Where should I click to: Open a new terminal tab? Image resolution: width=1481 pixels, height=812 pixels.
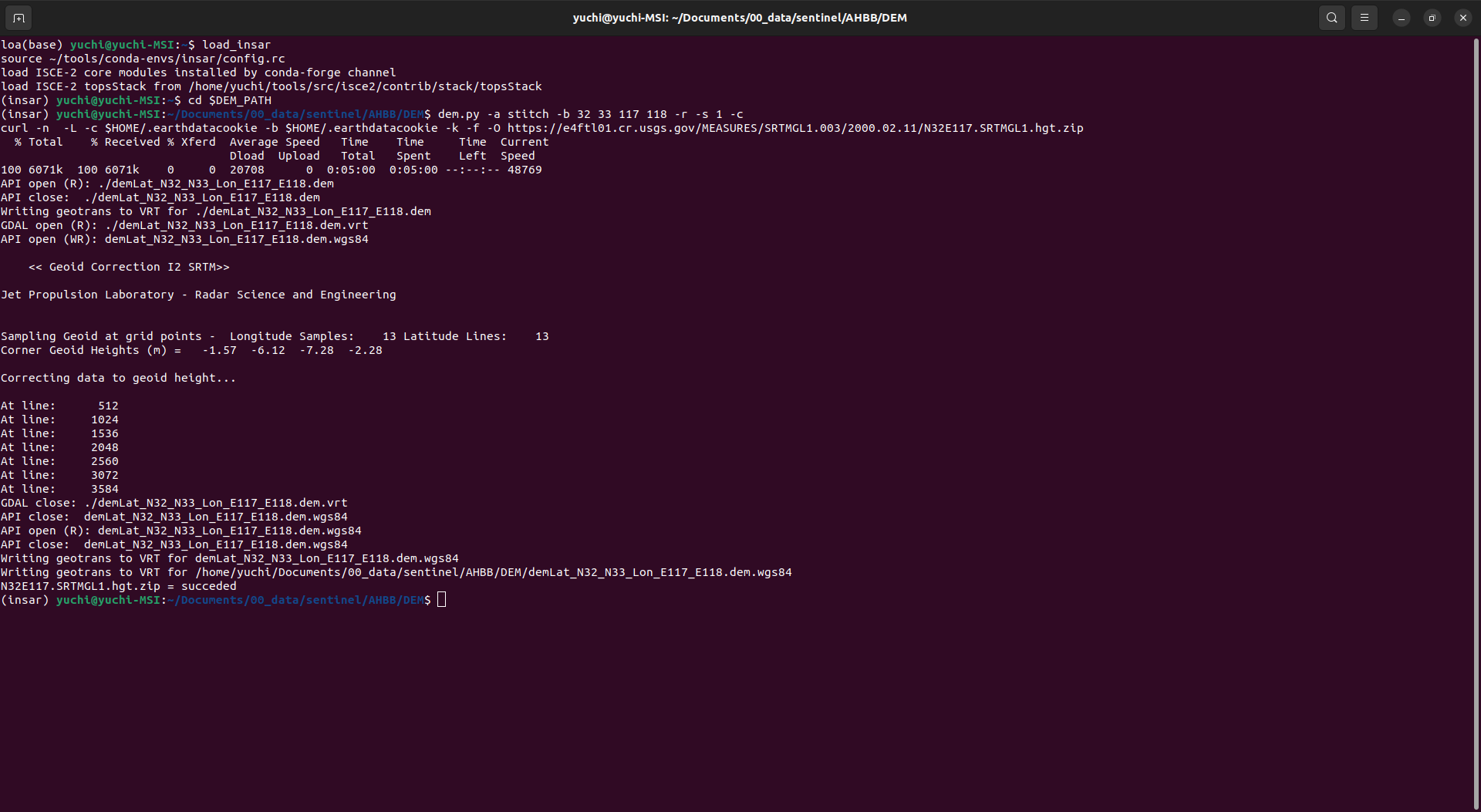point(19,17)
